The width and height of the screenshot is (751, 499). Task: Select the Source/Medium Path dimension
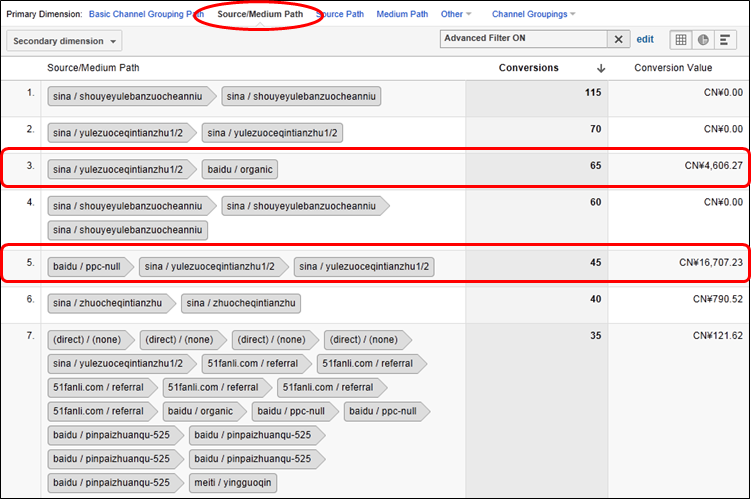click(258, 14)
